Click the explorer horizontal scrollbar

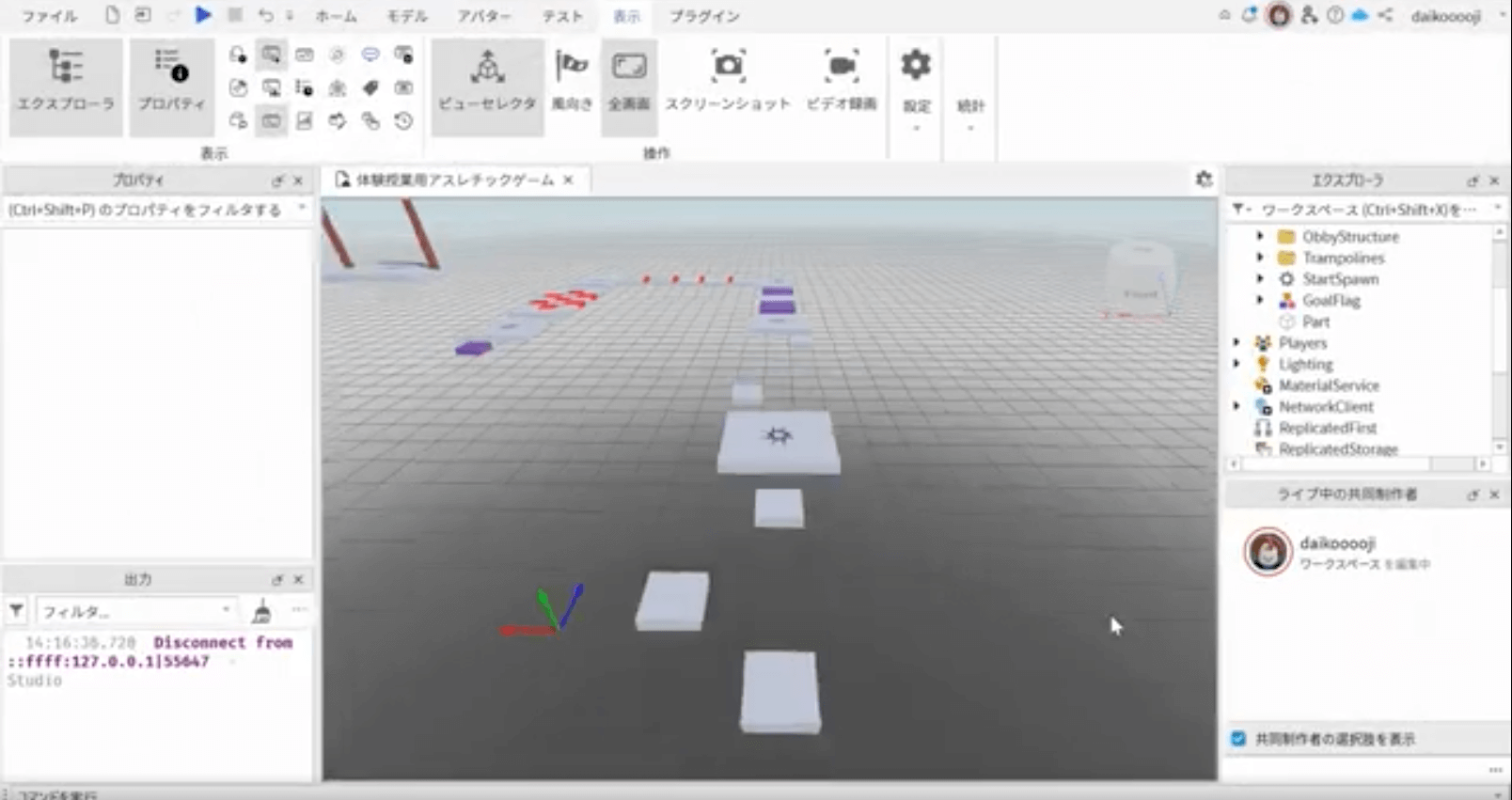(1359, 463)
